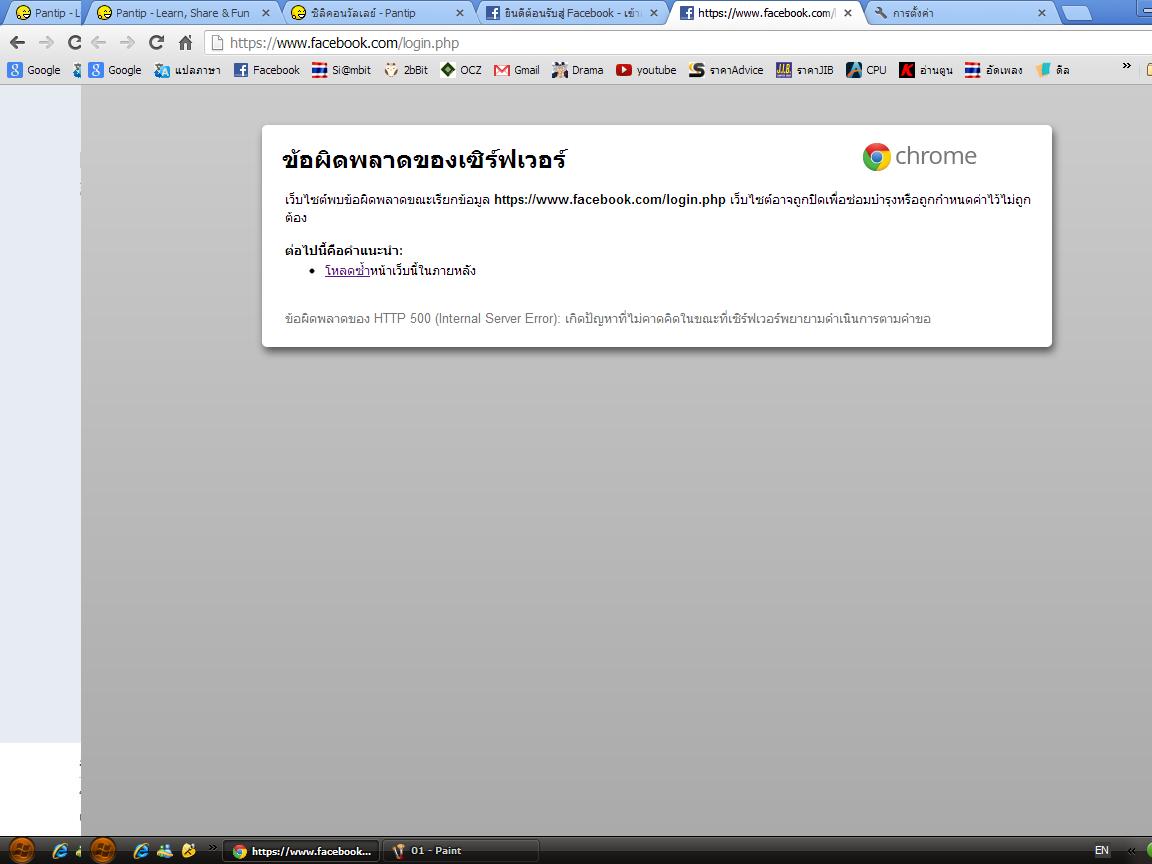The height and width of the screenshot is (864, 1152).
Task: Open the Si@mbit bookmark
Action: pyautogui.click(x=342, y=70)
